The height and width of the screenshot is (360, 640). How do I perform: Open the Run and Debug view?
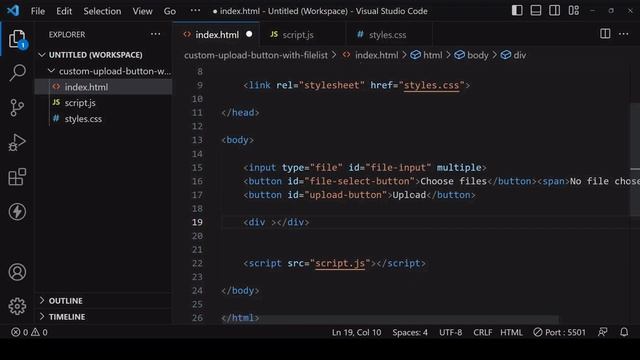(17, 142)
